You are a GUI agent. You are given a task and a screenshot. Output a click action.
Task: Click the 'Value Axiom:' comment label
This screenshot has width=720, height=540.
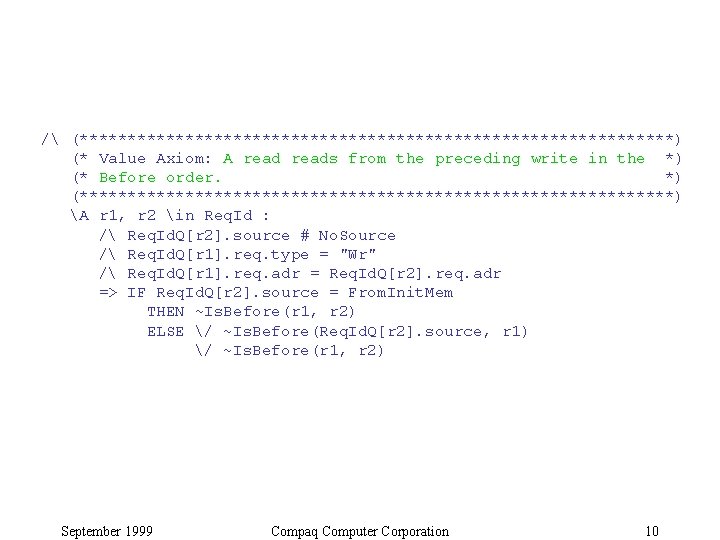click(155, 159)
